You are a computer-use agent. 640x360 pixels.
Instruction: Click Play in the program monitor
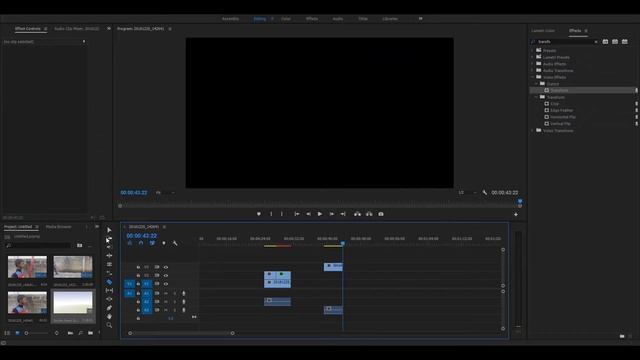320,214
